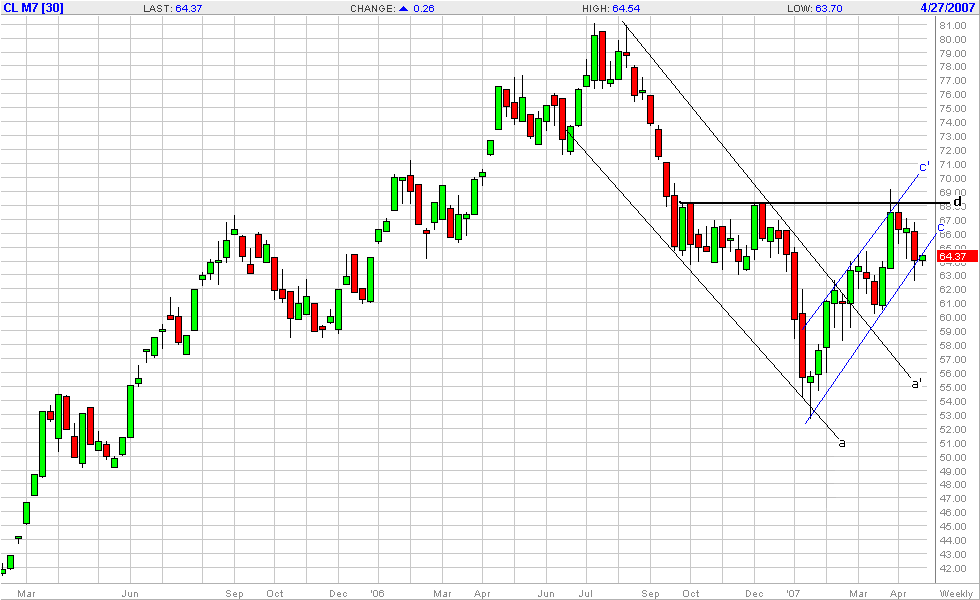This screenshot has height=600, width=980.
Task: Click the 55.00 price axis label
Action: (953, 388)
